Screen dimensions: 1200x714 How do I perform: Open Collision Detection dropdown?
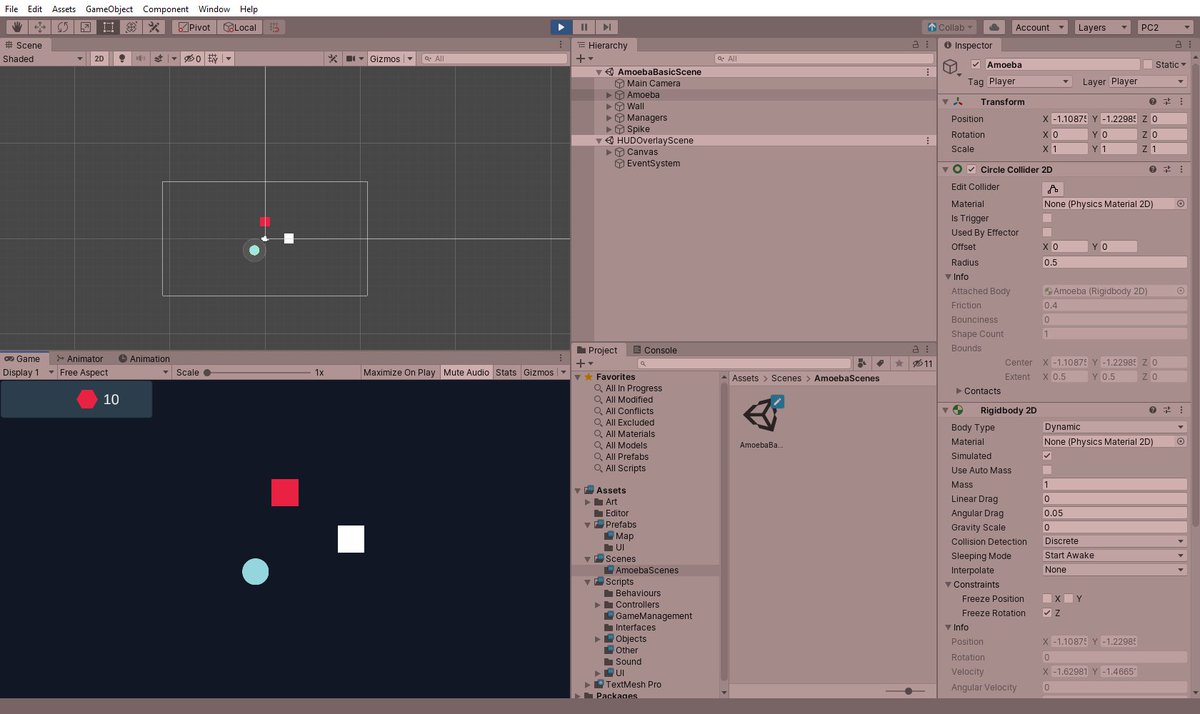tap(1114, 542)
